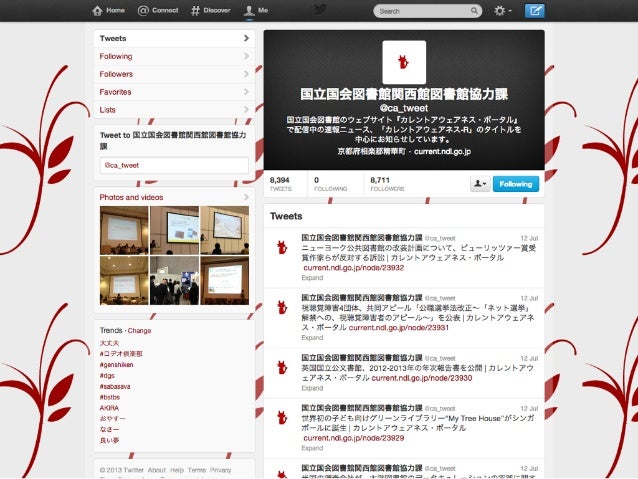Open current.ndl.go.jp link in profile header

(x=442, y=152)
